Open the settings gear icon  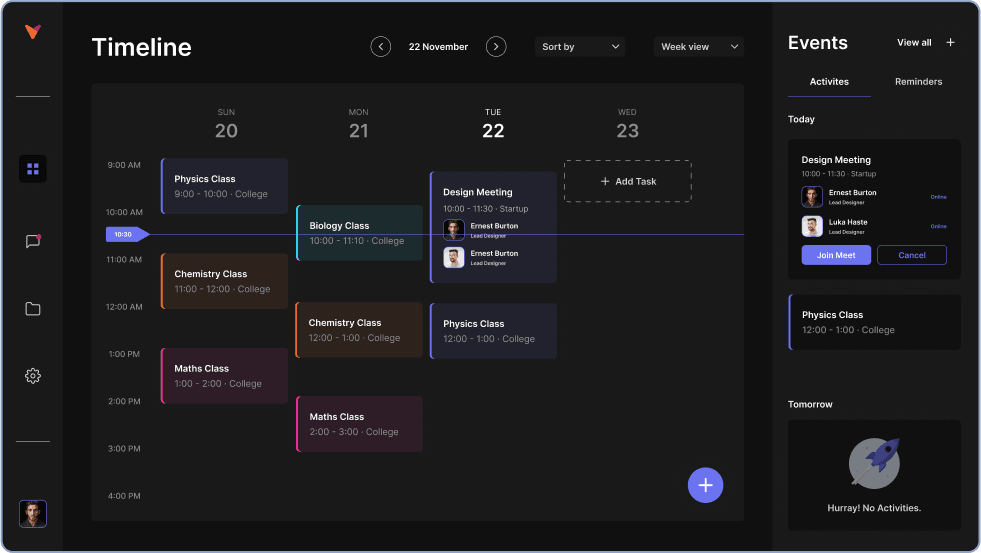[33, 375]
